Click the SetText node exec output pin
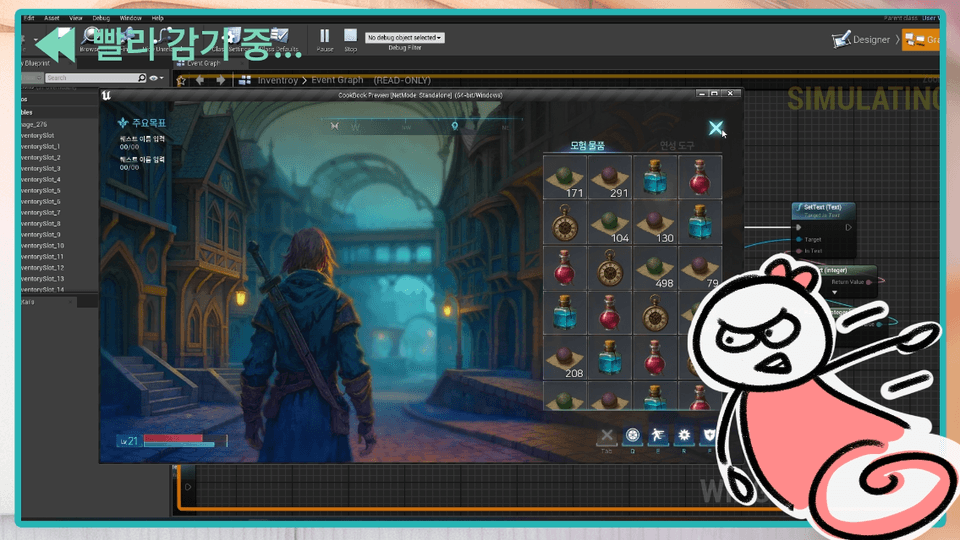Viewport: 960px width, 540px height. click(849, 227)
